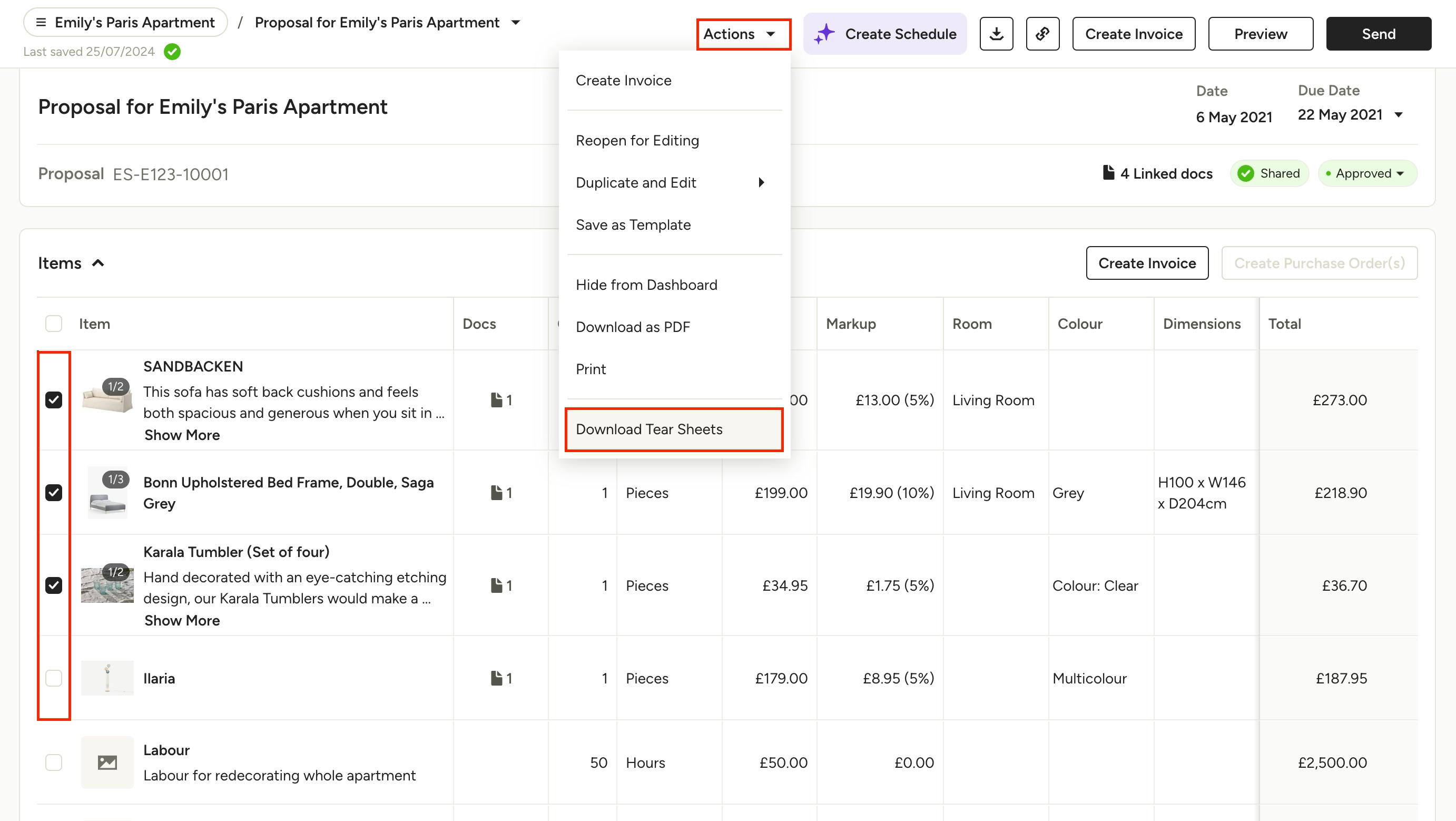Click the Labour placeholder image icon
Viewport: 1456px width, 821px height.
pyautogui.click(x=107, y=762)
